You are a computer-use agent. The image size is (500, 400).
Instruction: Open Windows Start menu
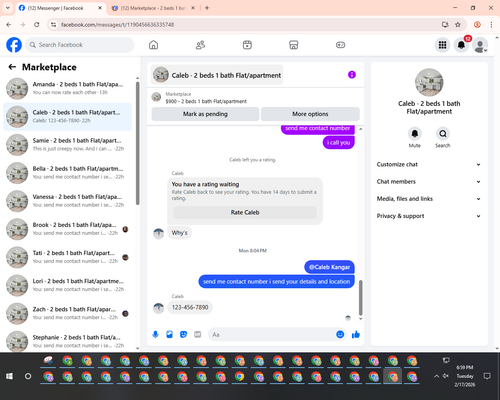9,376
